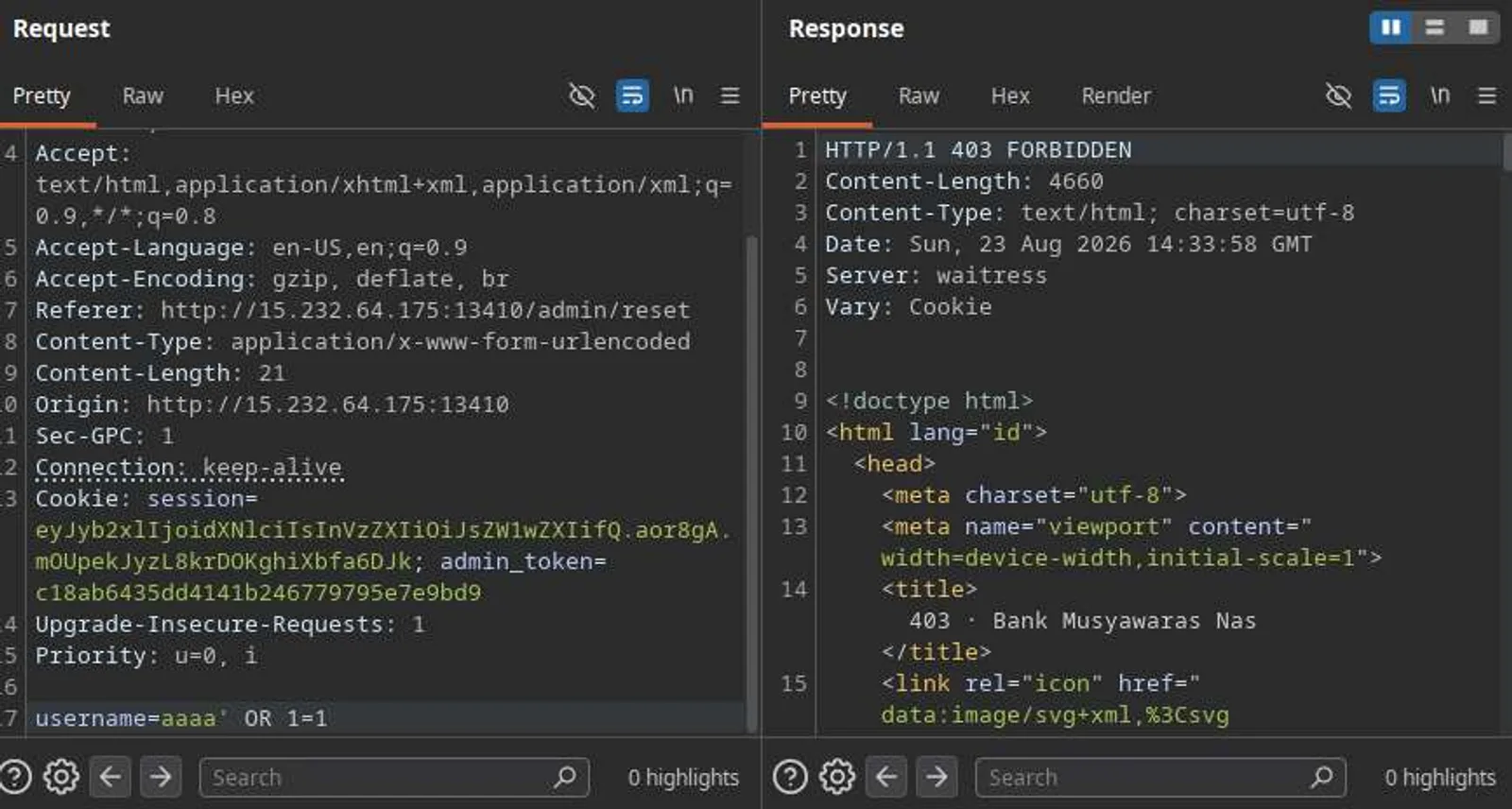Image resolution: width=1512 pixels, height=809 pixels.
Task: Open the Request panel options menu
Action: [730, 95]
